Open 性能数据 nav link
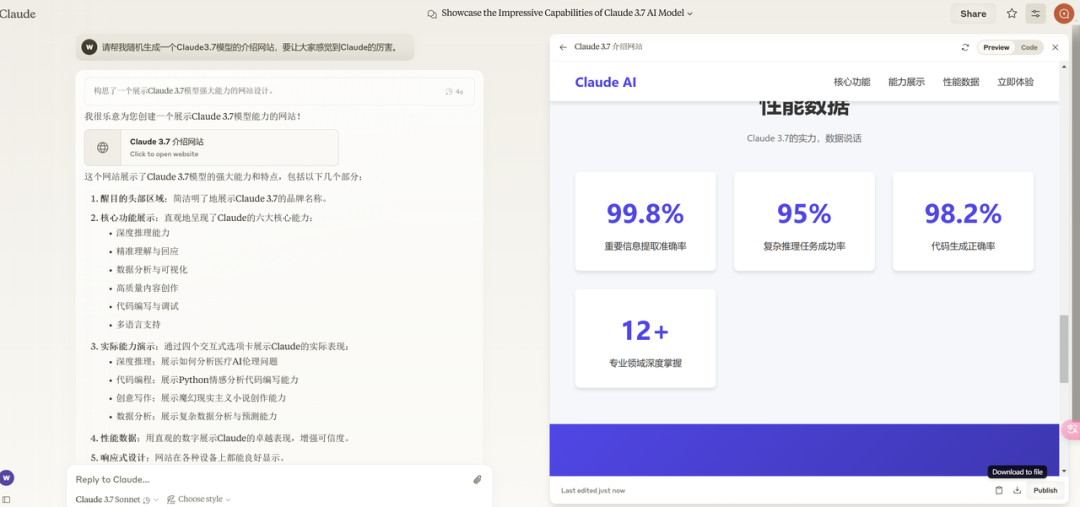This screenshot has width=1080, height=507. click(961, 82)
